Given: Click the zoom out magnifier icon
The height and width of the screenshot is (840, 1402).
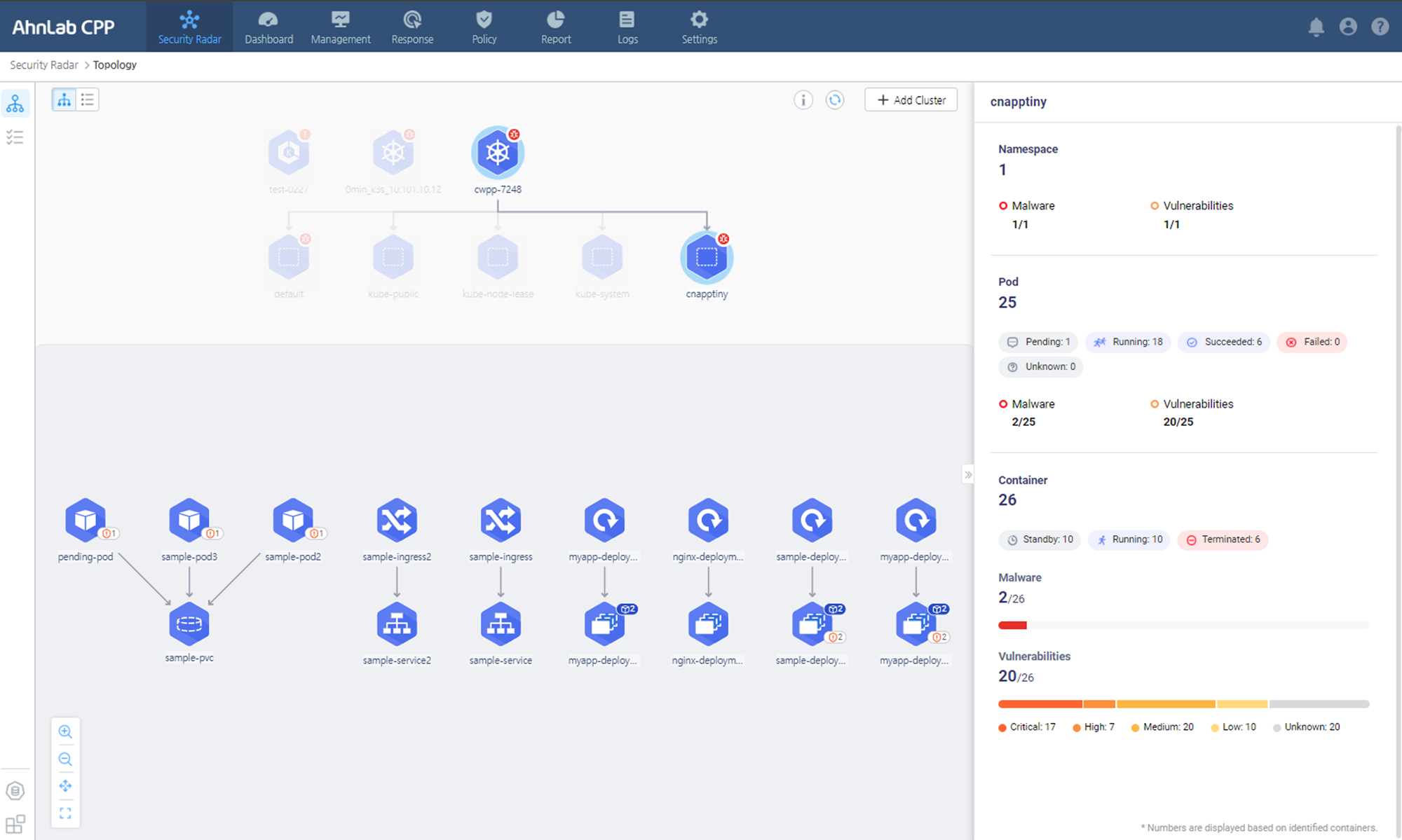Looking at the screenshot, I should point(65,759).
